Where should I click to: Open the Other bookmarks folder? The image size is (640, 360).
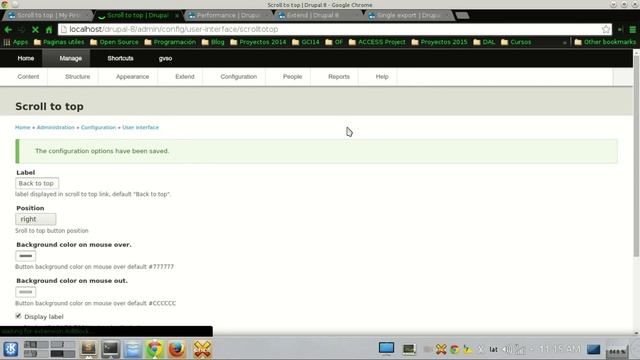click(x=605, y=42)
